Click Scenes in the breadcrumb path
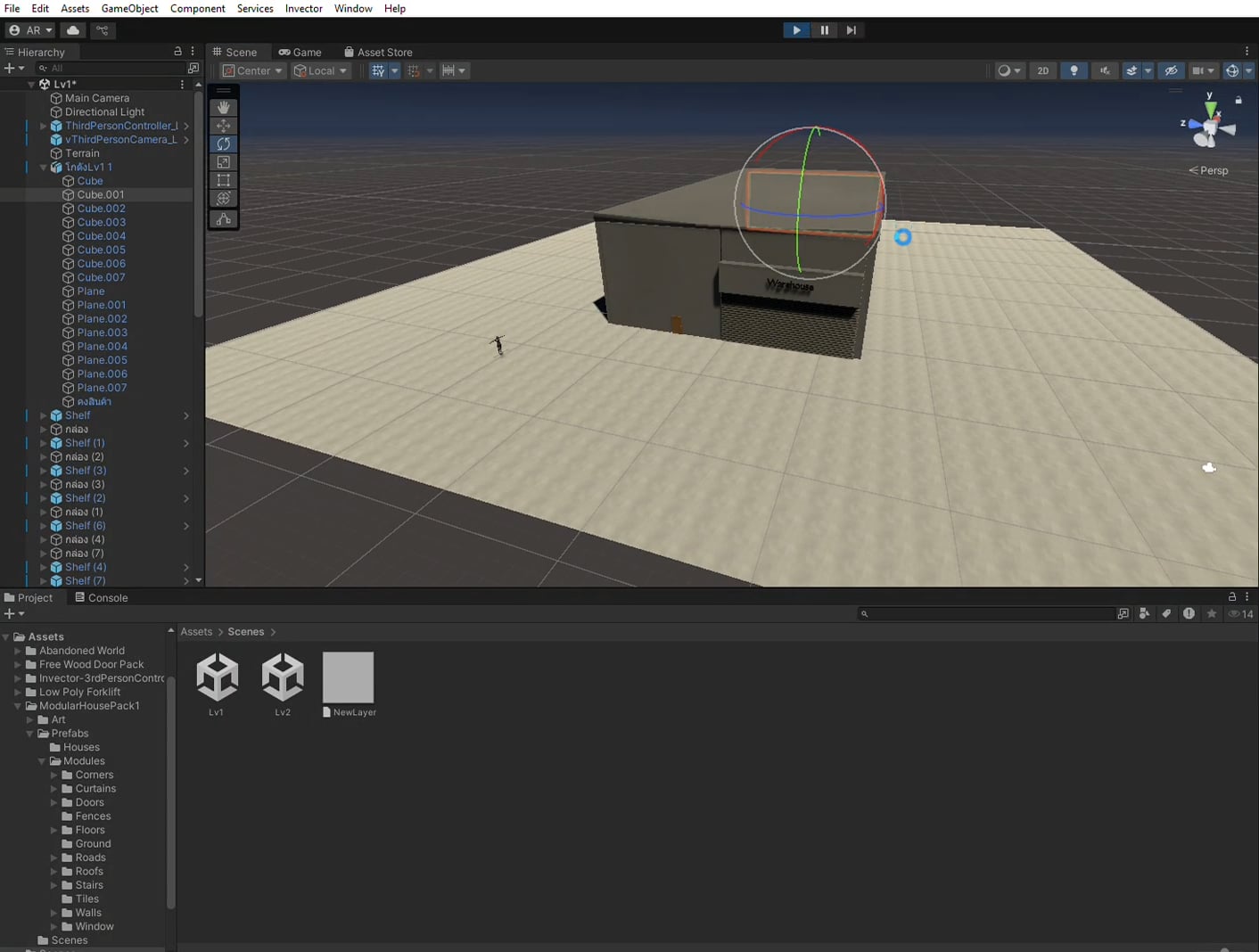 tap(245, 632)
